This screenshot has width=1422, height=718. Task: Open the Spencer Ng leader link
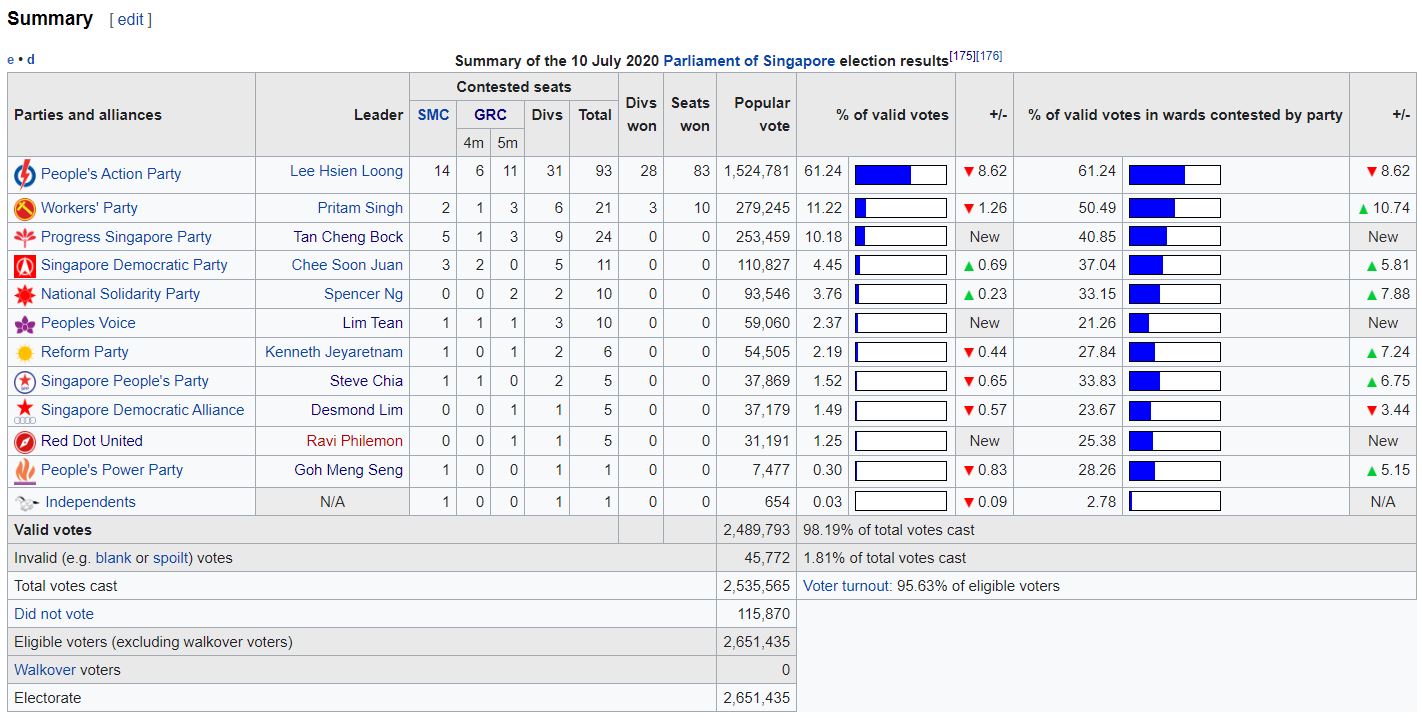[363, 295]
